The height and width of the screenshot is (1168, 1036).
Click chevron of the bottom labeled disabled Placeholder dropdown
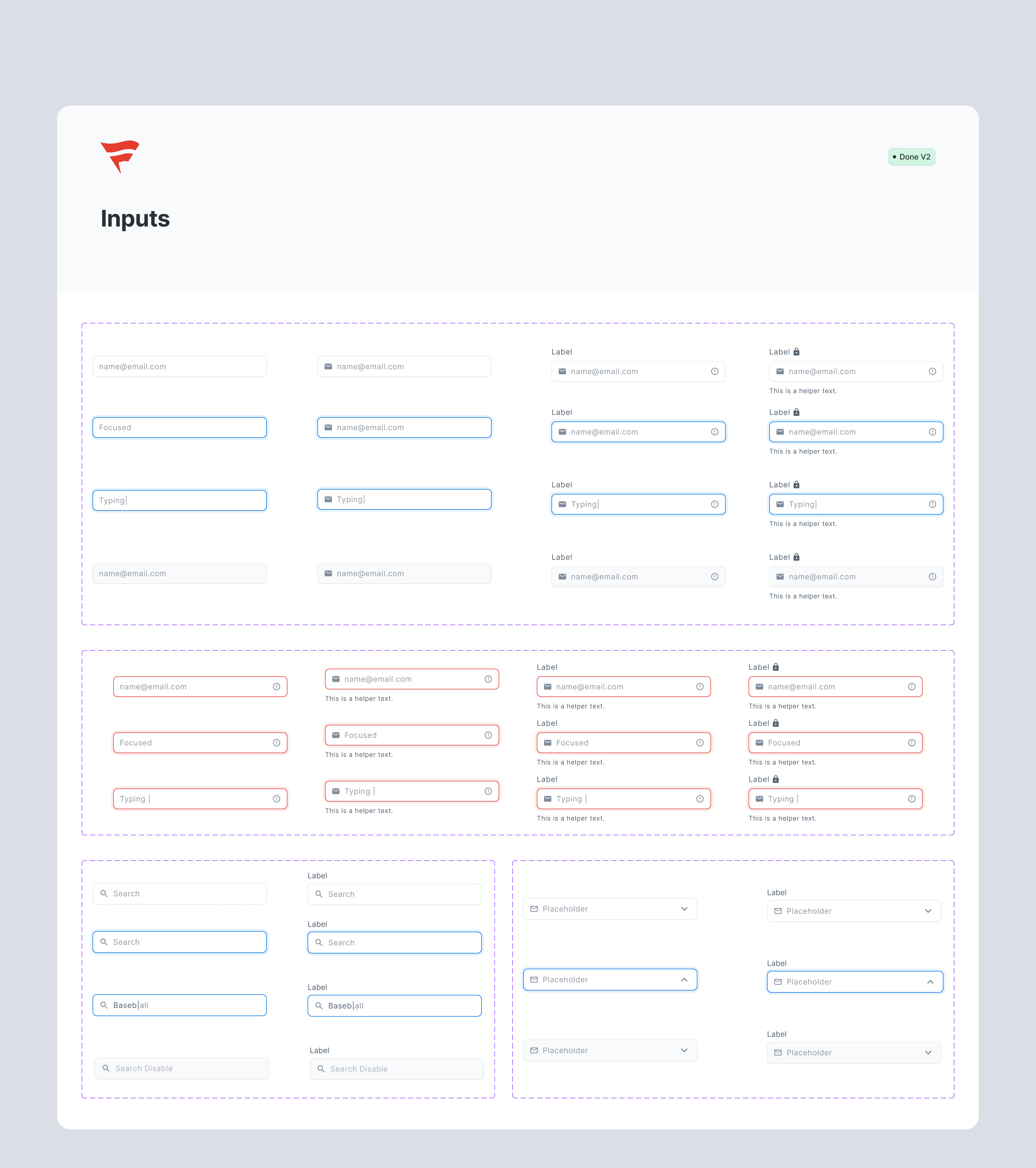[x=928, y=1053]
